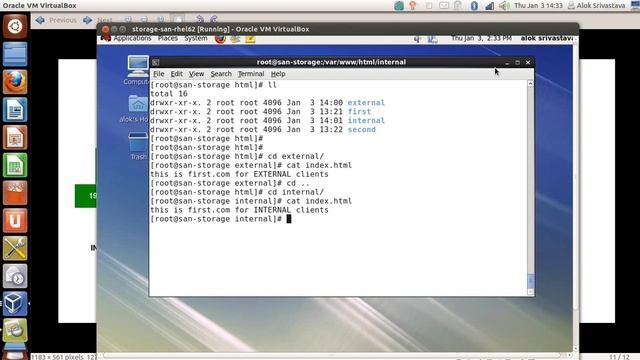
Task: Click 'this is first.com for INTERNAL clients'
Action: 239,210
